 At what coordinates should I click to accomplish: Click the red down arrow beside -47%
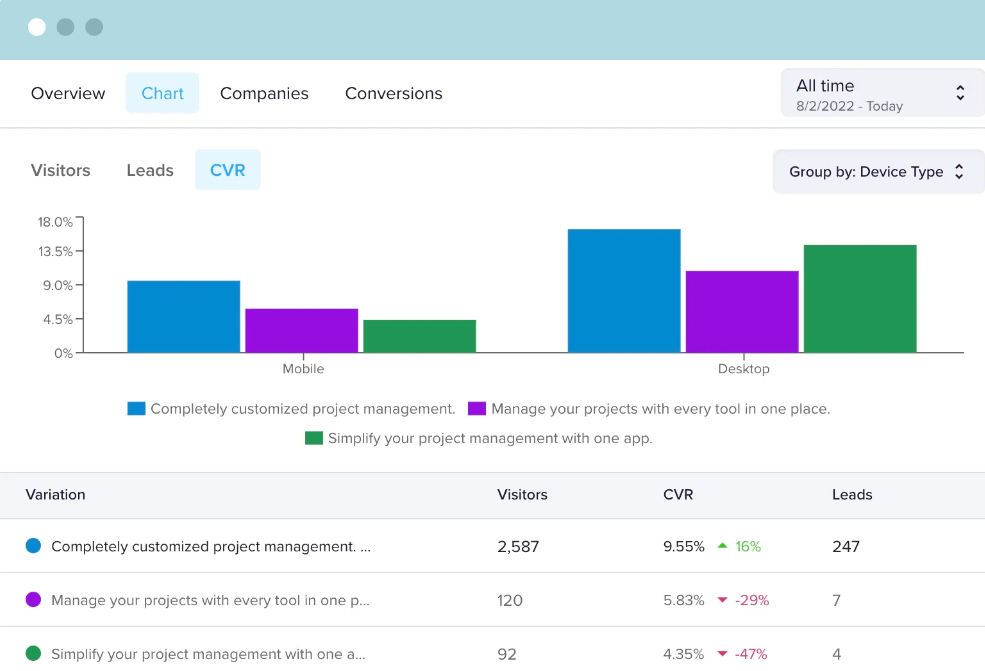tap(722, 654)
